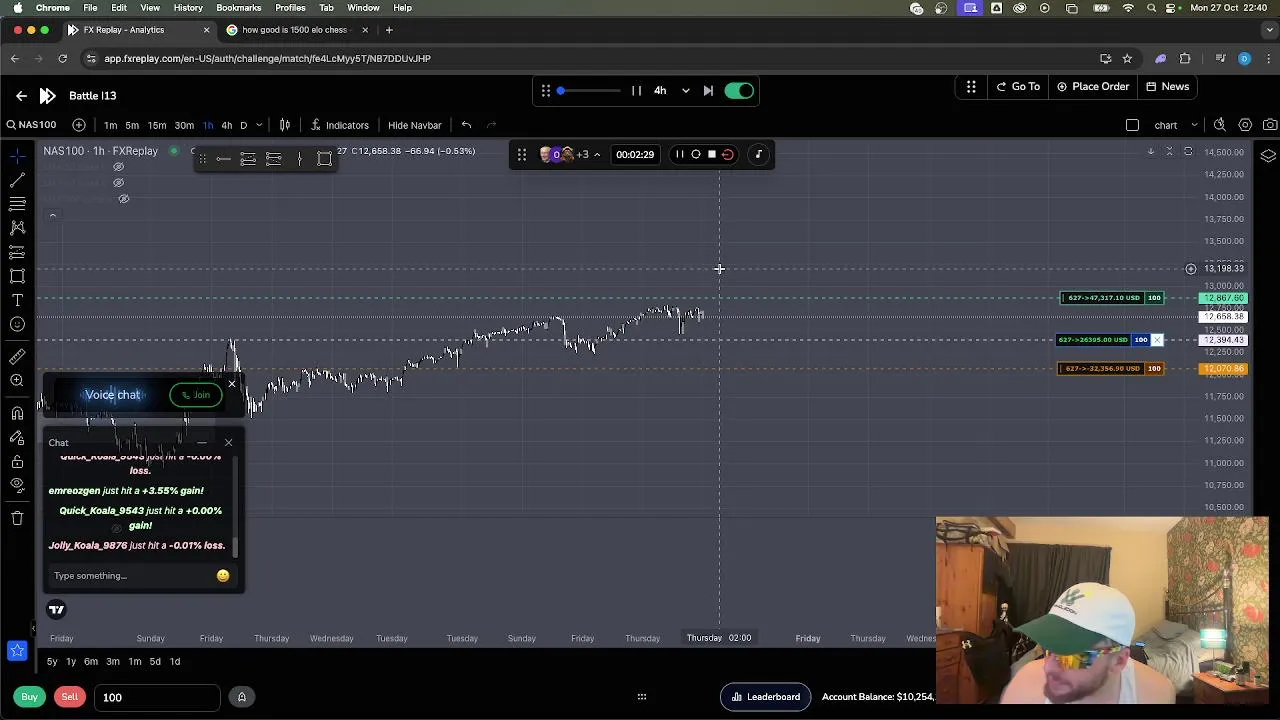The image size is (1280, 720).
Task: Open the NAS100 symbol search
Action: tap(31, 125)
